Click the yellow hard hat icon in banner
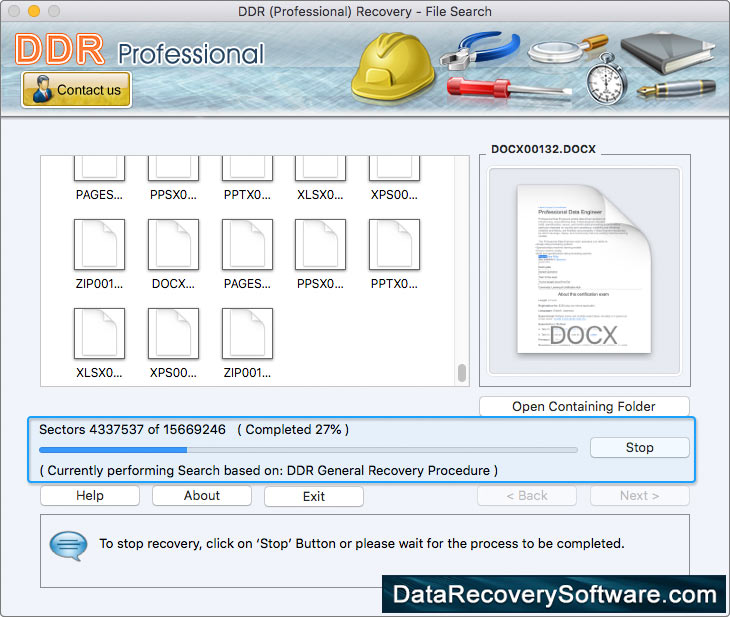 tap(392, 67)
